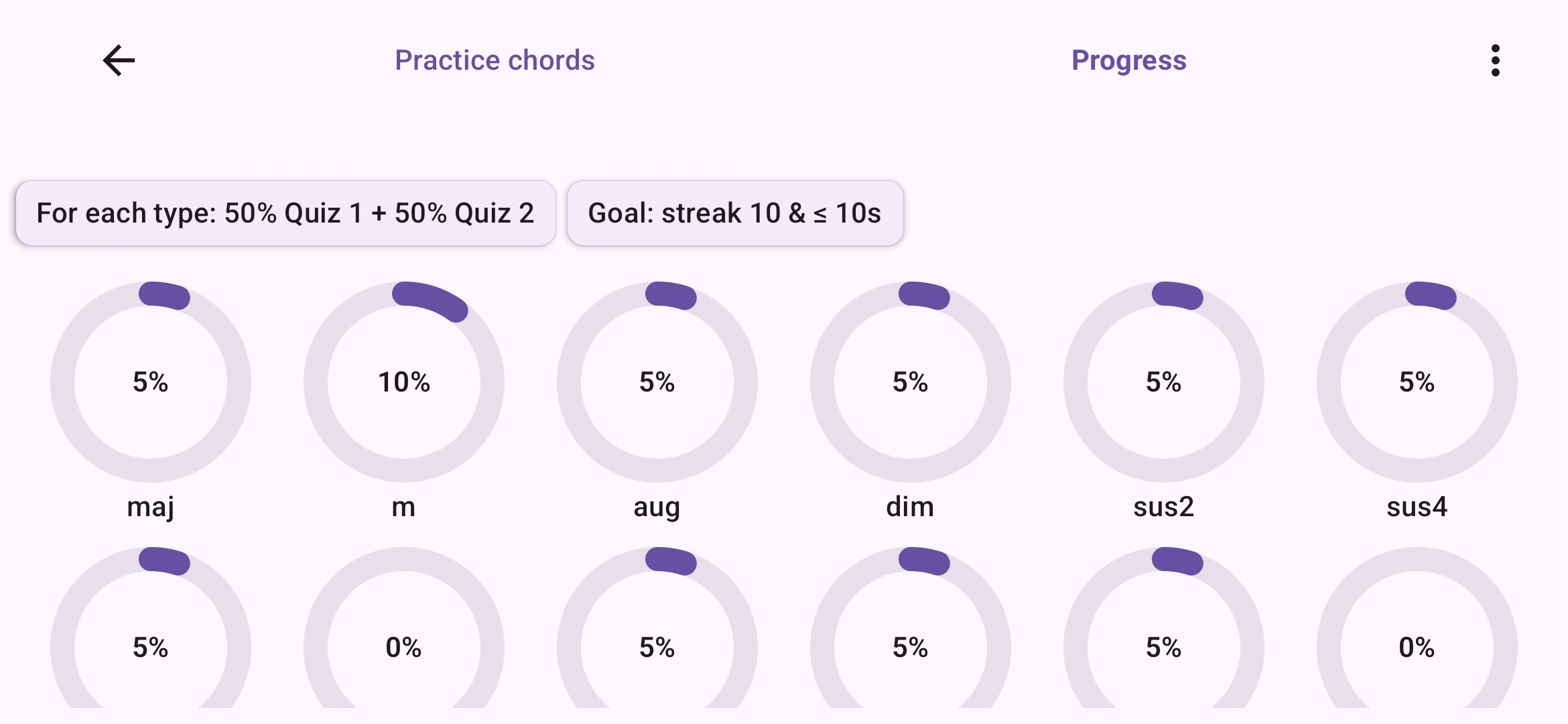
Task: Click the 5% progress indicator inside the aug ring
Action: click(x=657, y=382)
